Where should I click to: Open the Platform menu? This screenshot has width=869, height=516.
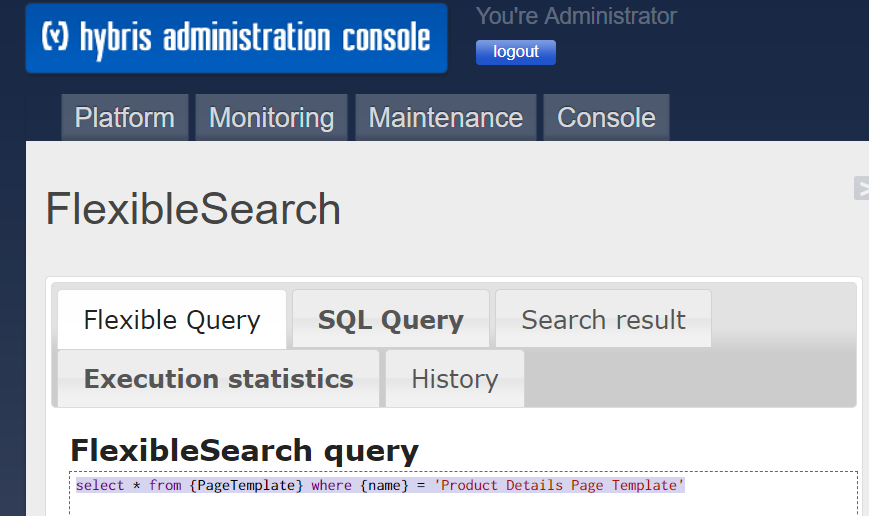point(125,117)
